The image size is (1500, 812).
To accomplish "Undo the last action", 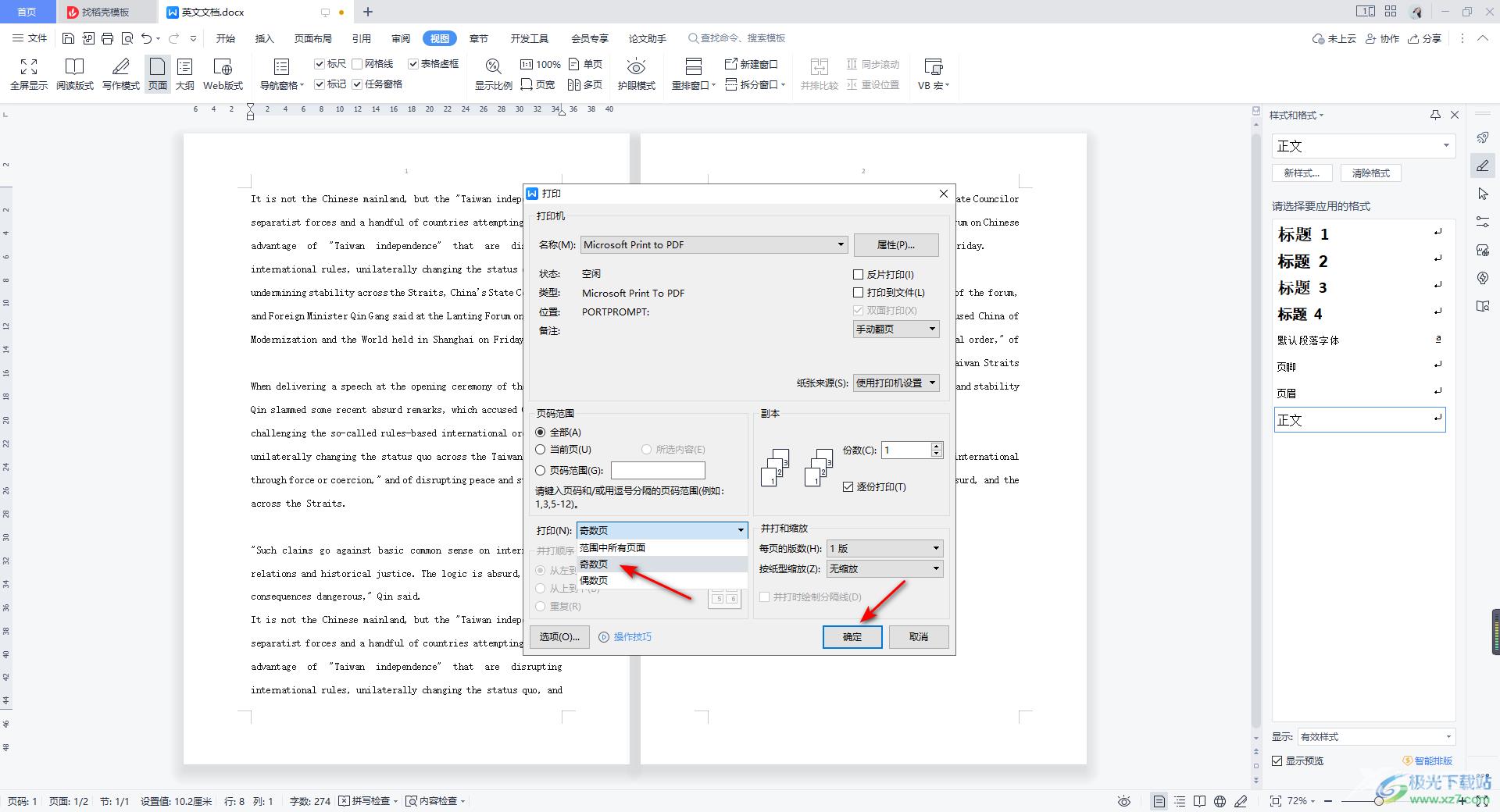I will click(146, 38).
